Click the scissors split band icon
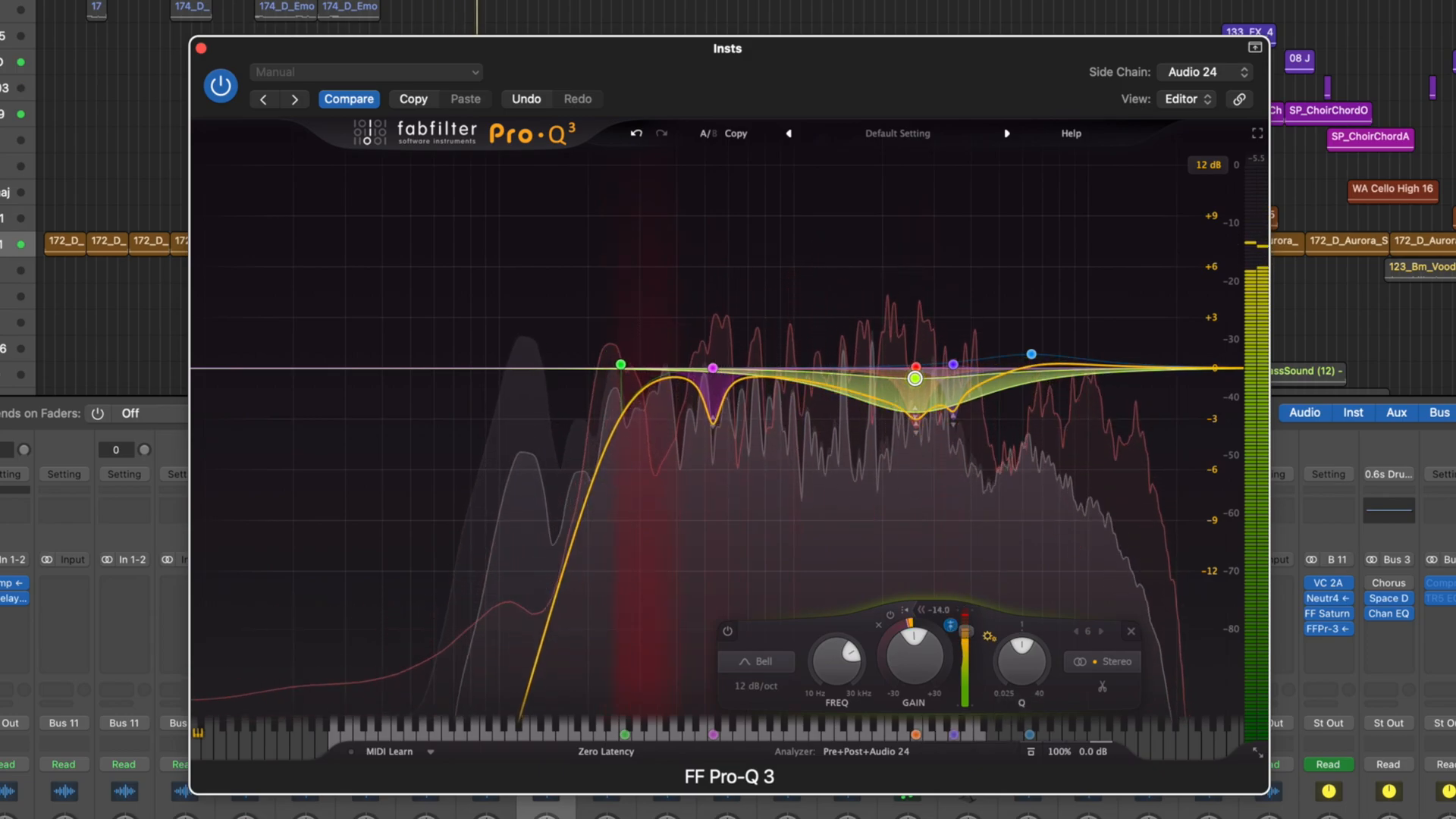This screenshot has width=1456, height=819. click(1102, 687)
